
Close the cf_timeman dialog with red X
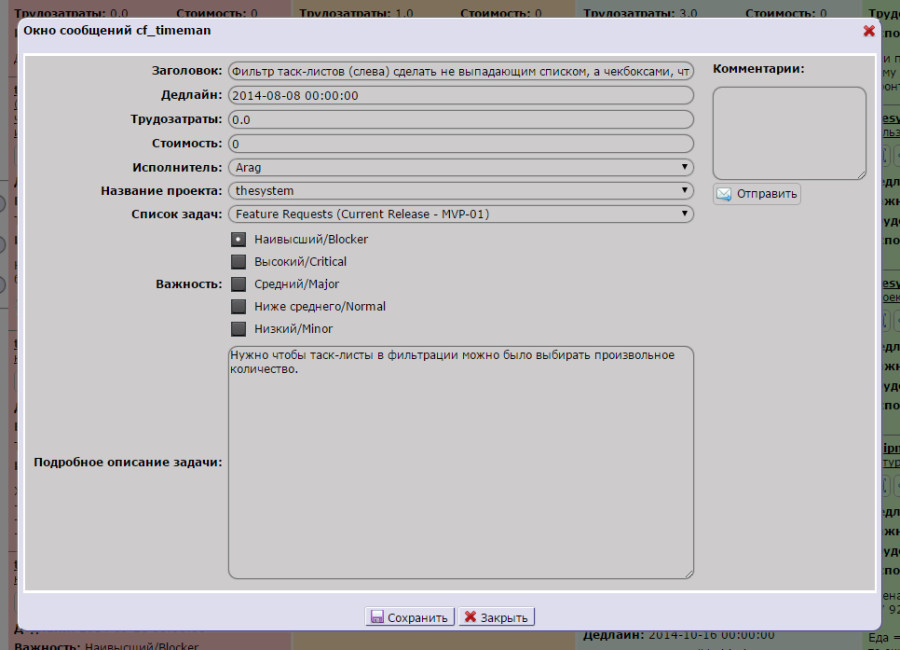pyautogui.click(x=868, y=31)
